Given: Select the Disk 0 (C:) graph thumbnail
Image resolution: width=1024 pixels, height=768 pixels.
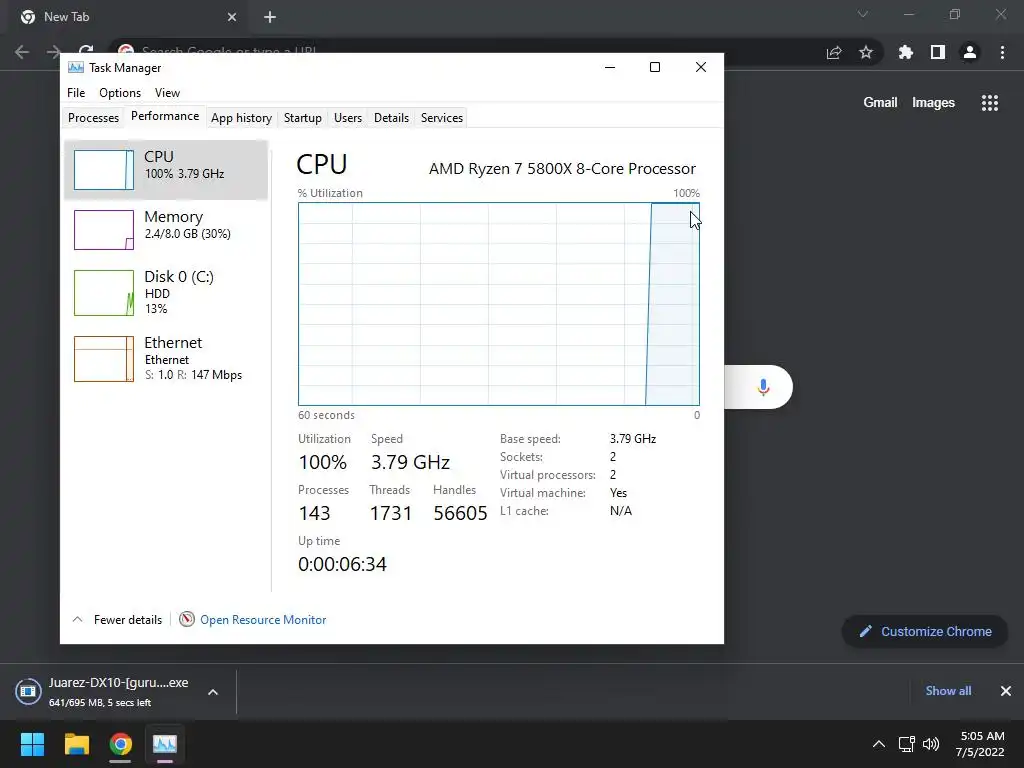Looking at the screenshot, I should pos(104,293).
